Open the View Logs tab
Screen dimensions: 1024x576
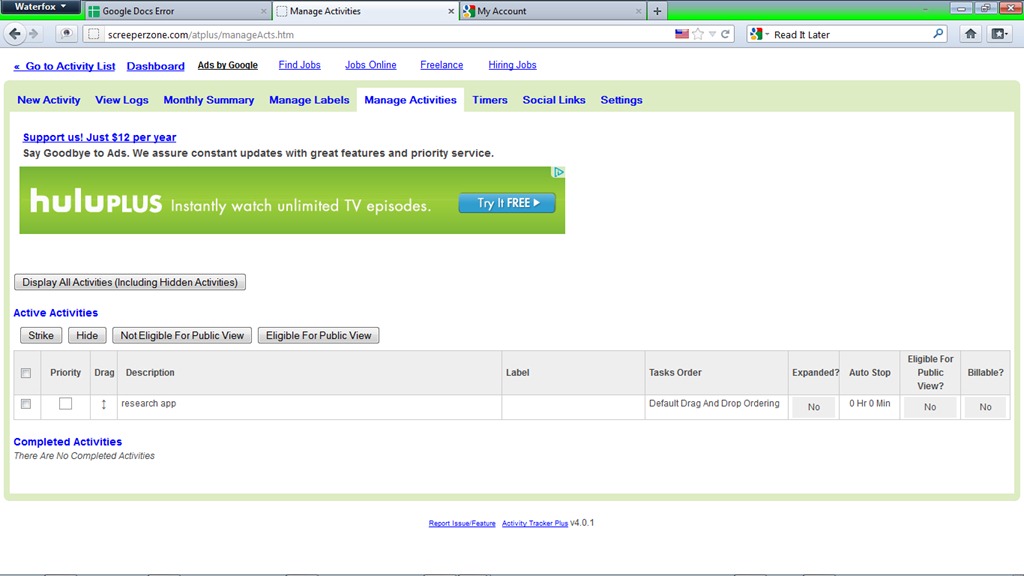(x=121, y=100)
